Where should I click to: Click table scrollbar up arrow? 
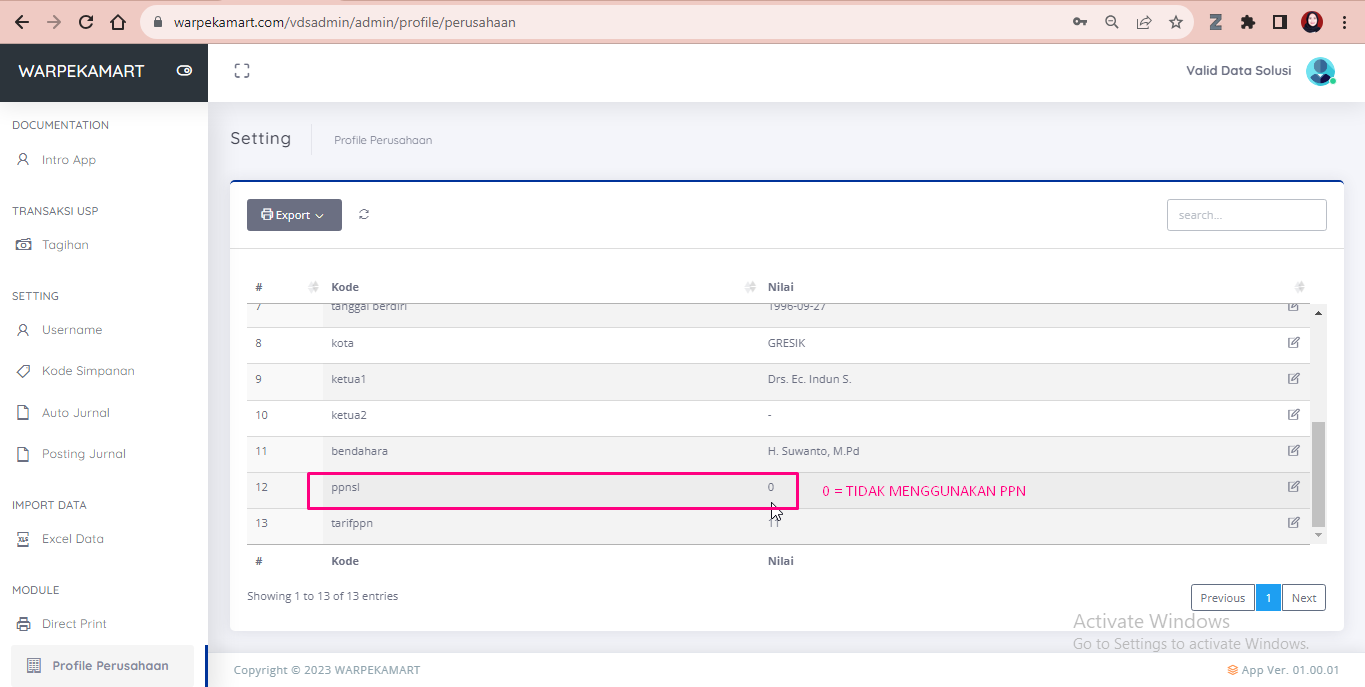coord(1318,313)
